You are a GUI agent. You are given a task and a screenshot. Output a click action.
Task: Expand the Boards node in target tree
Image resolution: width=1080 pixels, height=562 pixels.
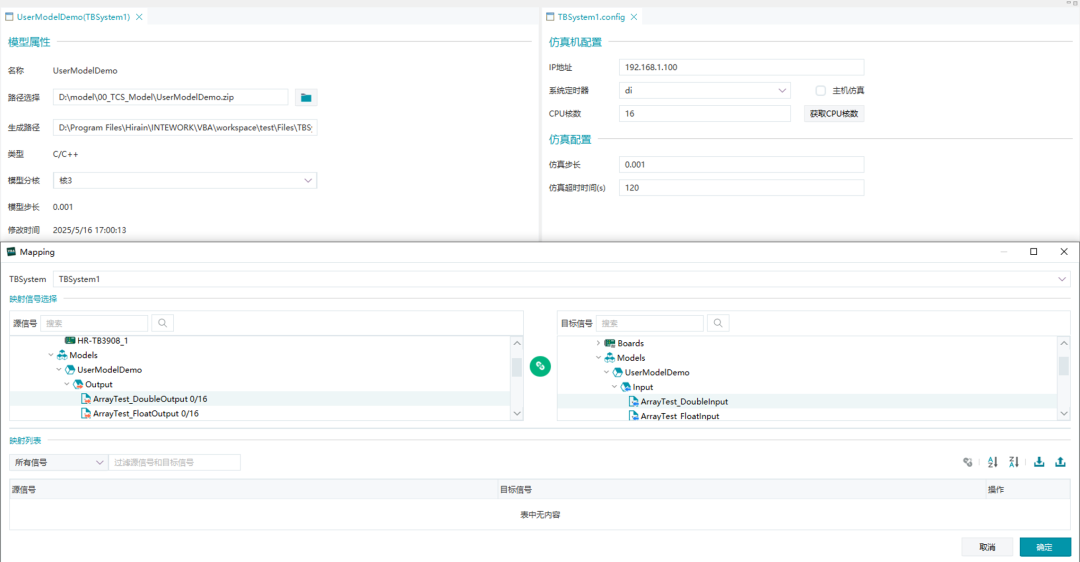598,343
